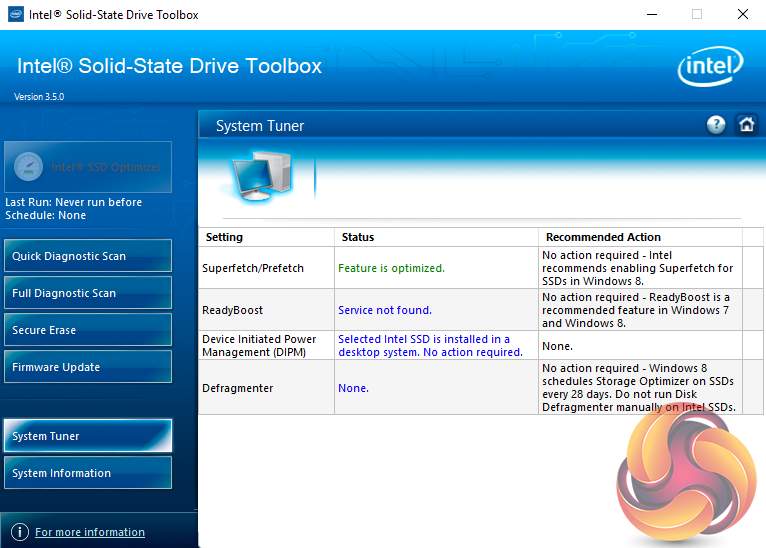The width and height of the screenshot is (766, 548).
Task: Start the Quick Diagnostic Scan
Action: point(88,255)
